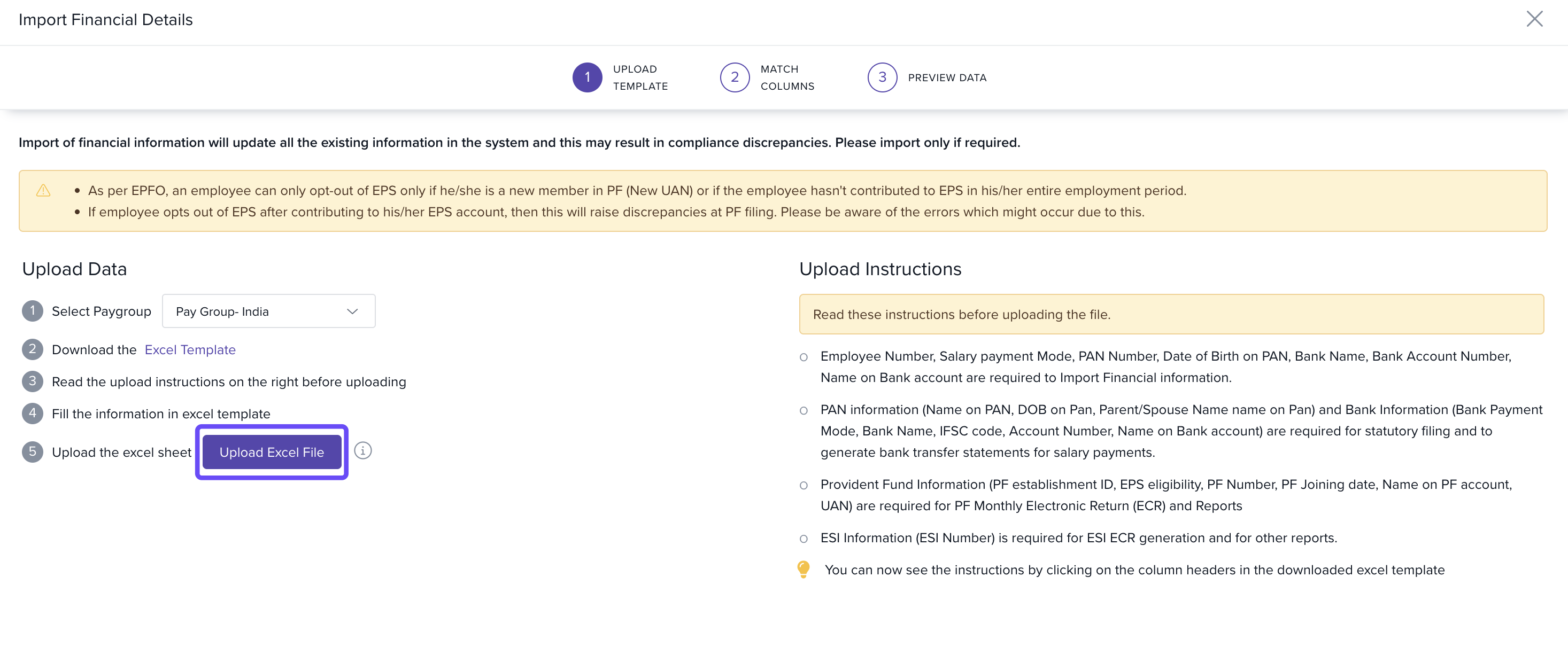Click the Read these instructions banner
This screenshot has width=1568, height=647.
1171,314
